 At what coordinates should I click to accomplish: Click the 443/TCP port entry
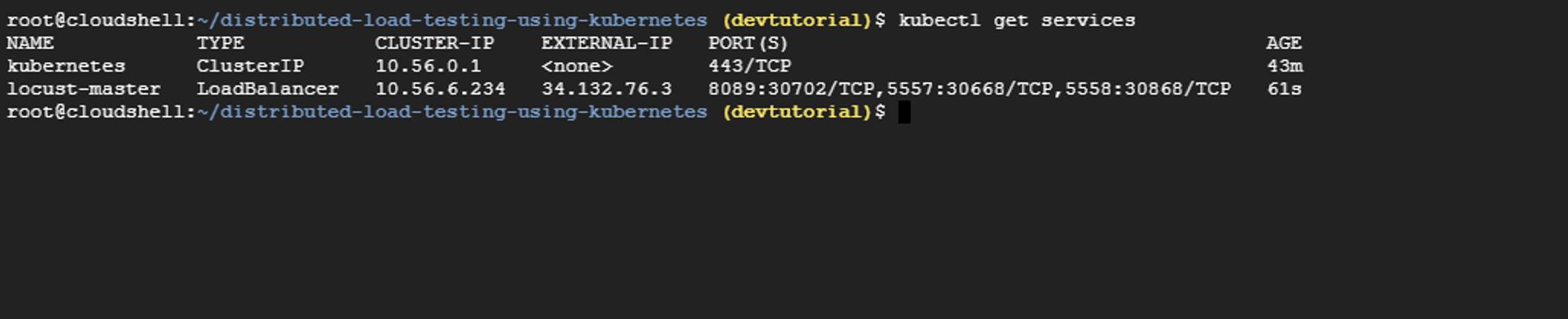click(750, 66)
